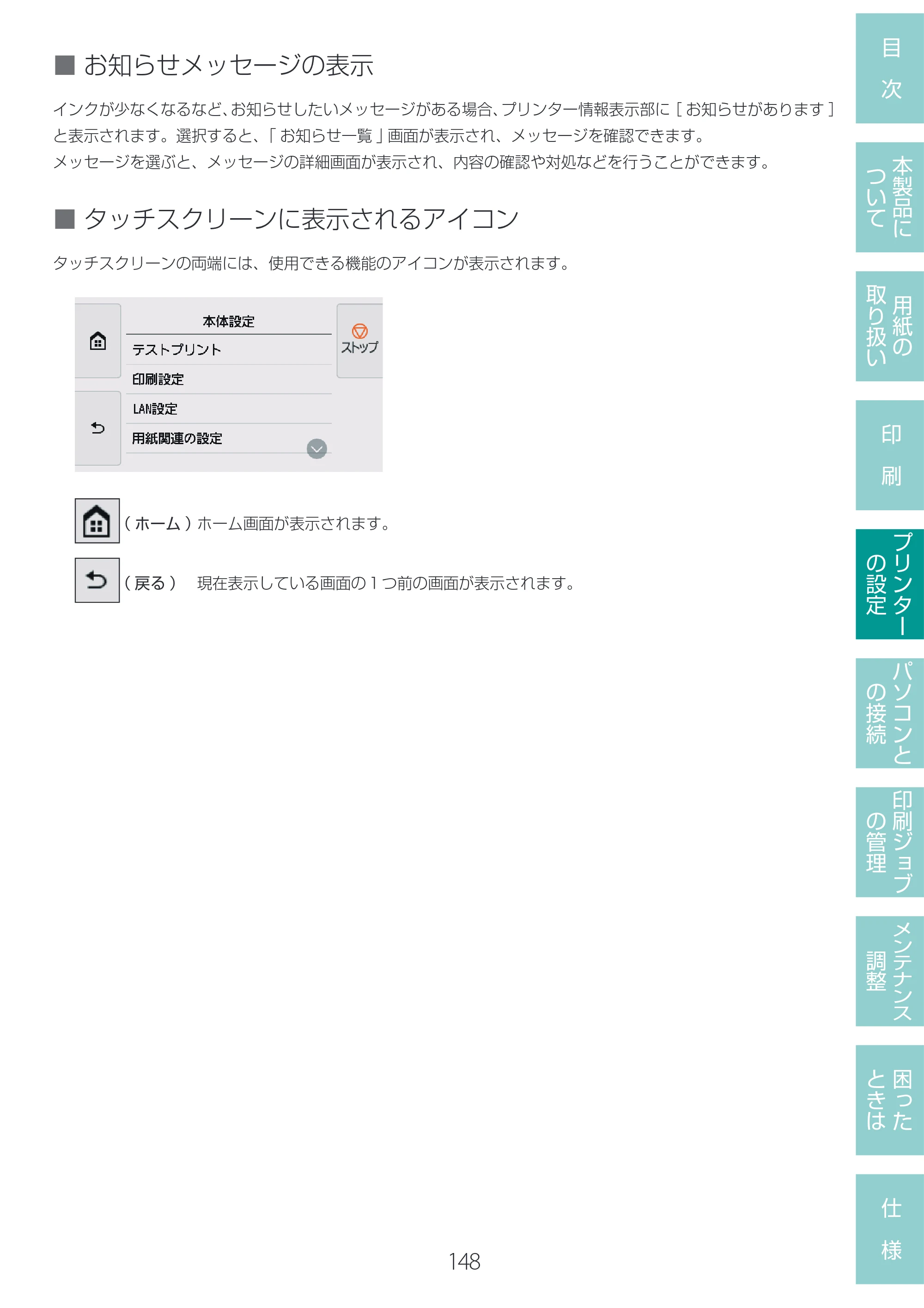Click the large 戻る legend icon
Image resolution: width=924 pixels, height=1308 pixels.
coord(97,580)
